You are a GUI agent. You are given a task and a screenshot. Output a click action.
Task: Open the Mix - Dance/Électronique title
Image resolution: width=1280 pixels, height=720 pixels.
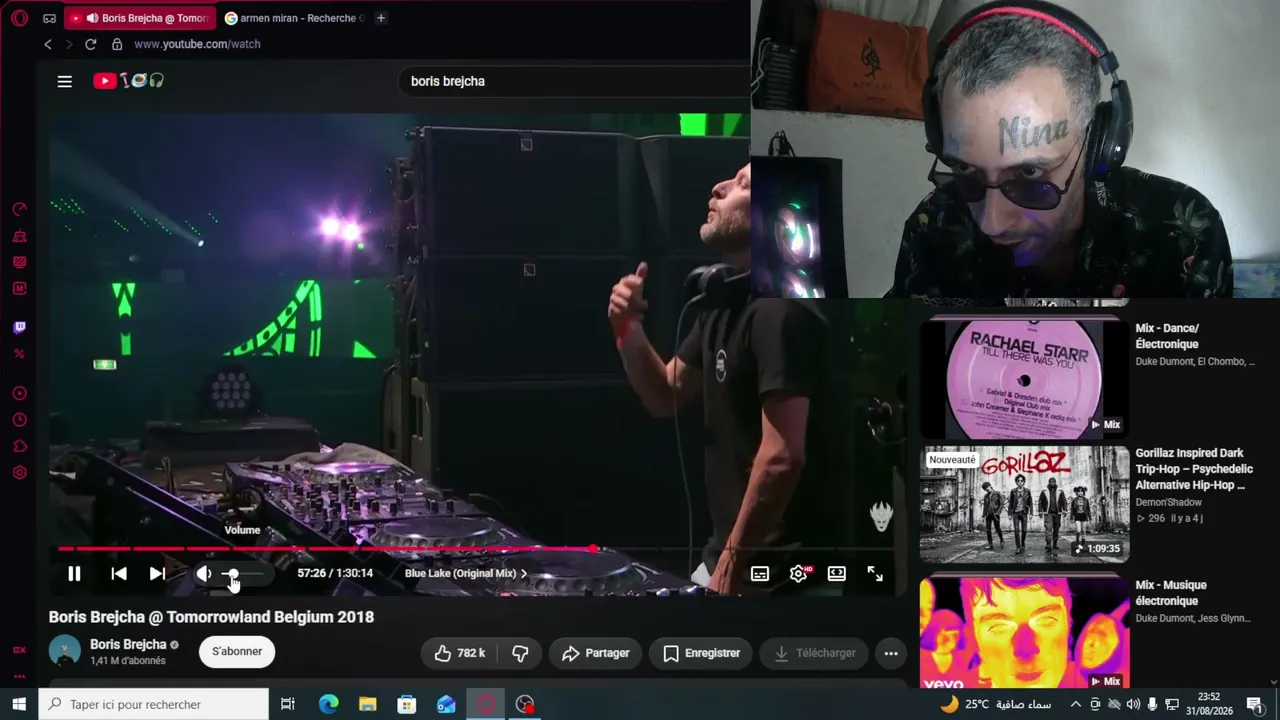1167,336
